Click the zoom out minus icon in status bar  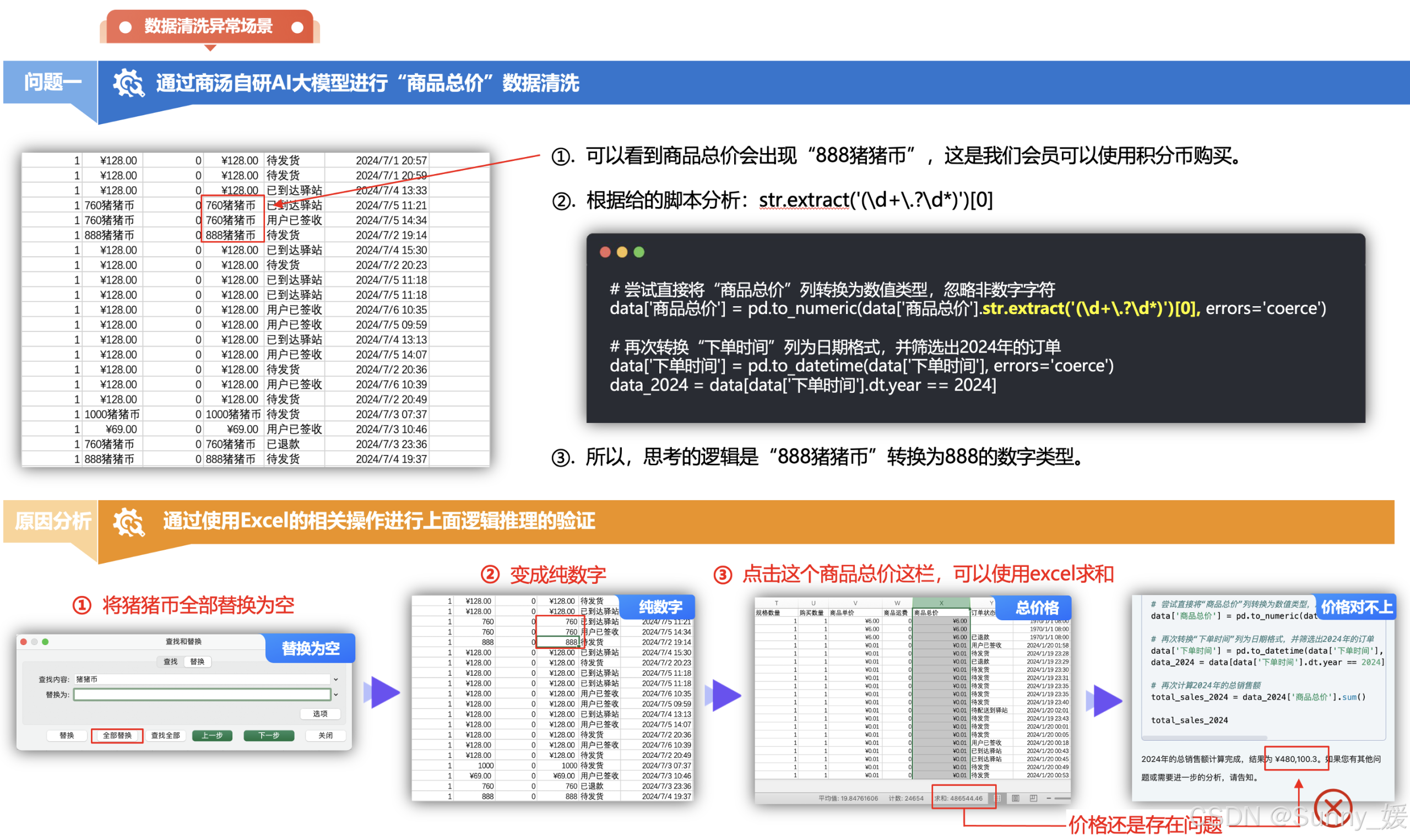pyautogui.click(x=1050, y=799)
